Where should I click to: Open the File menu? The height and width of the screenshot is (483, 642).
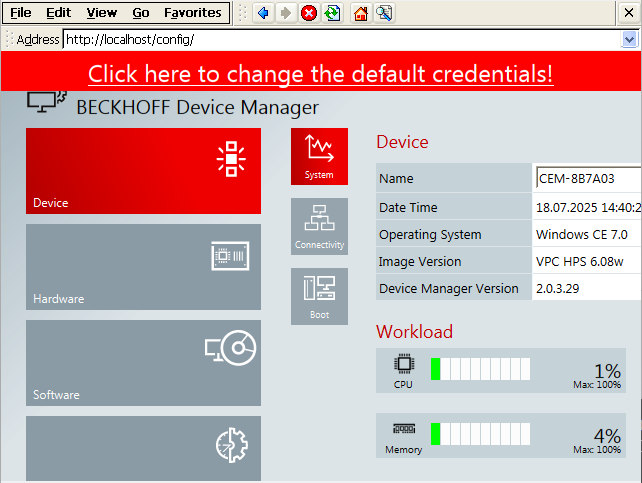20,13
